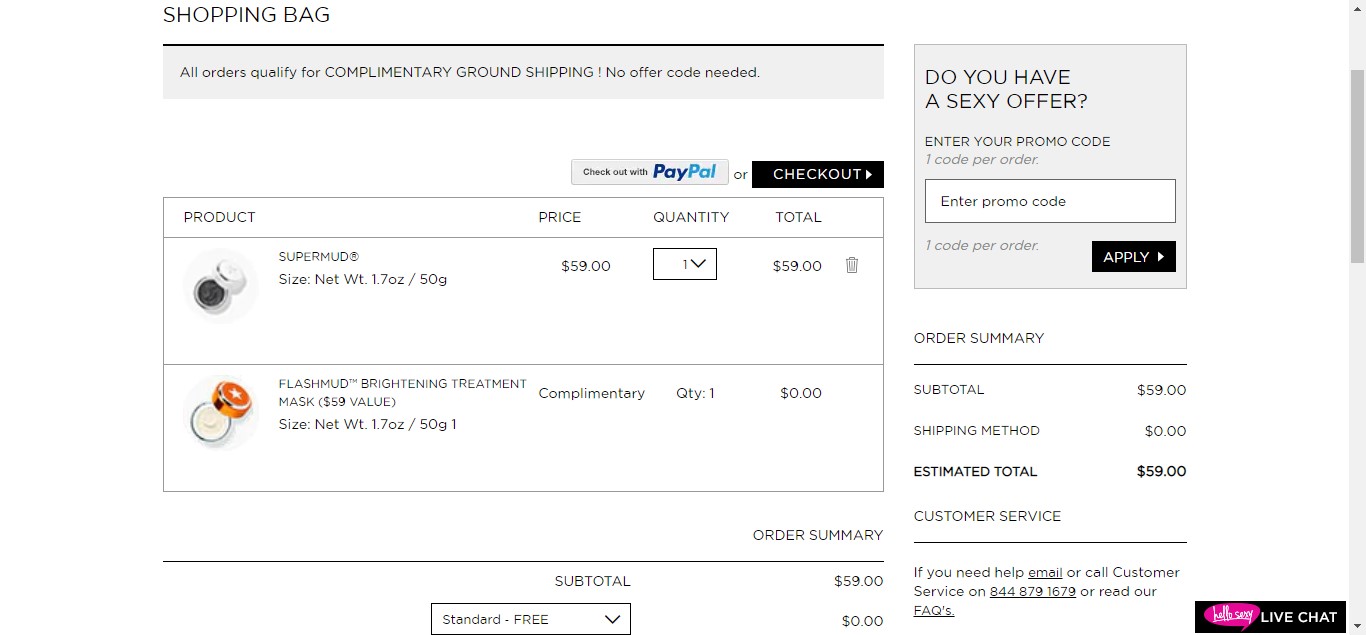Viewport: 1366px width, 635px height.
Task: Open the FLASHMUD Brightening Treatment Mask link
Action: coord(402,393)
